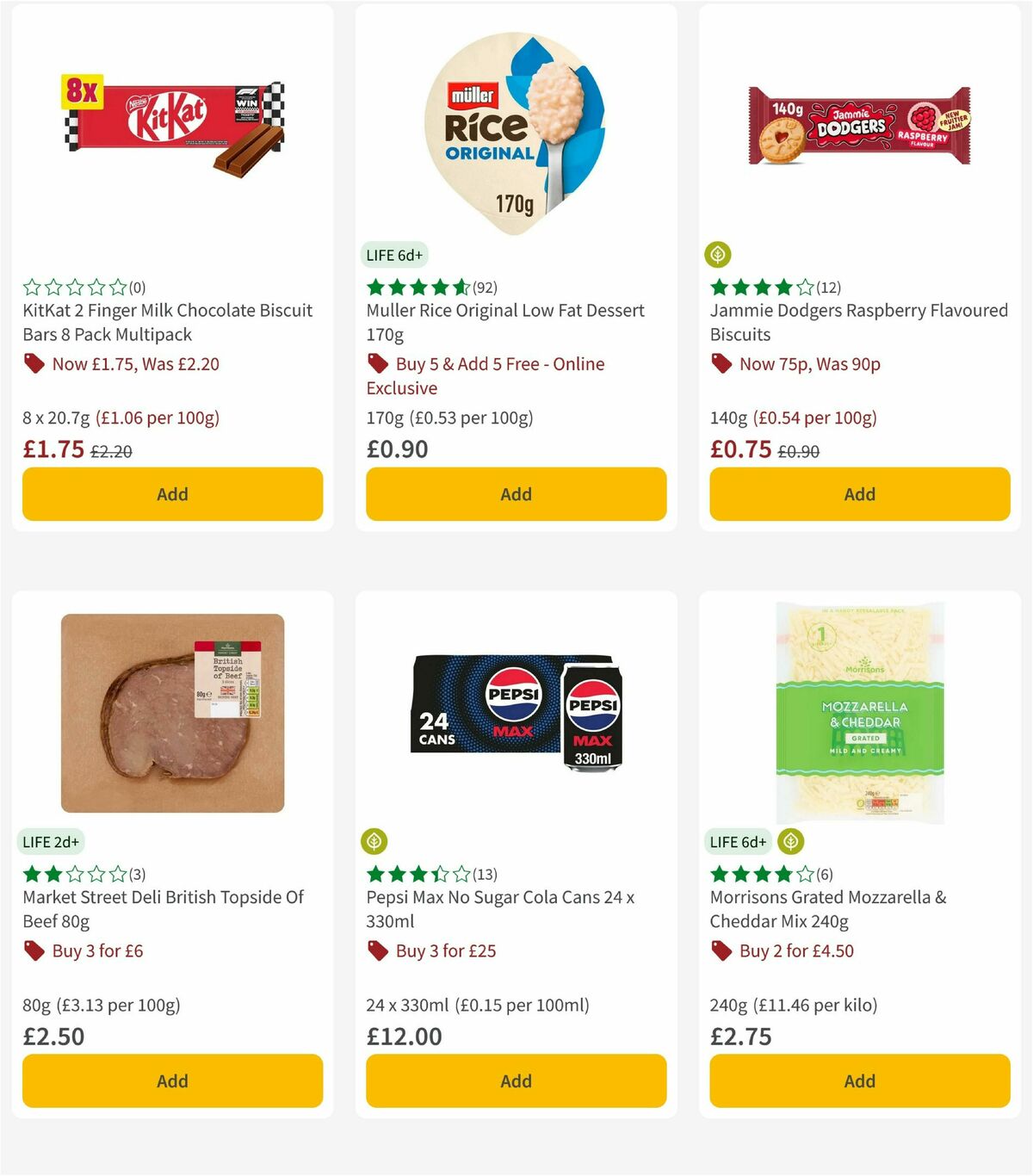Click the organic leaf icon on Jammie Dodgers

click(718, 255)
